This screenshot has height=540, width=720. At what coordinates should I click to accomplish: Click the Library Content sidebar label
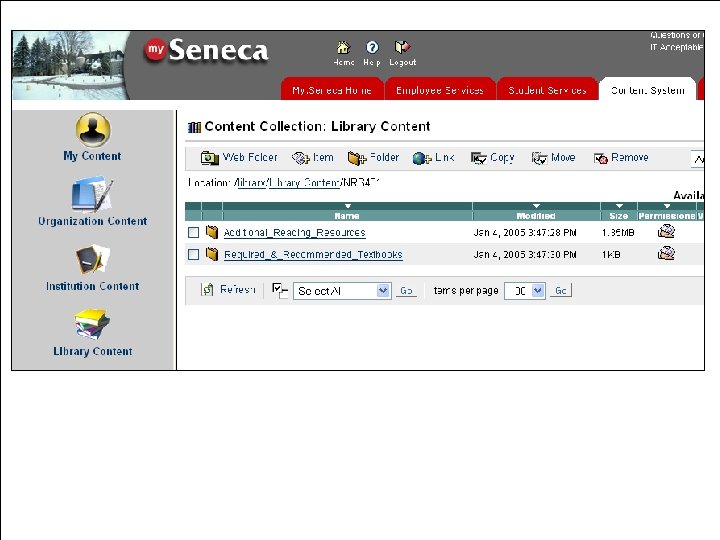tap(92, 351)
